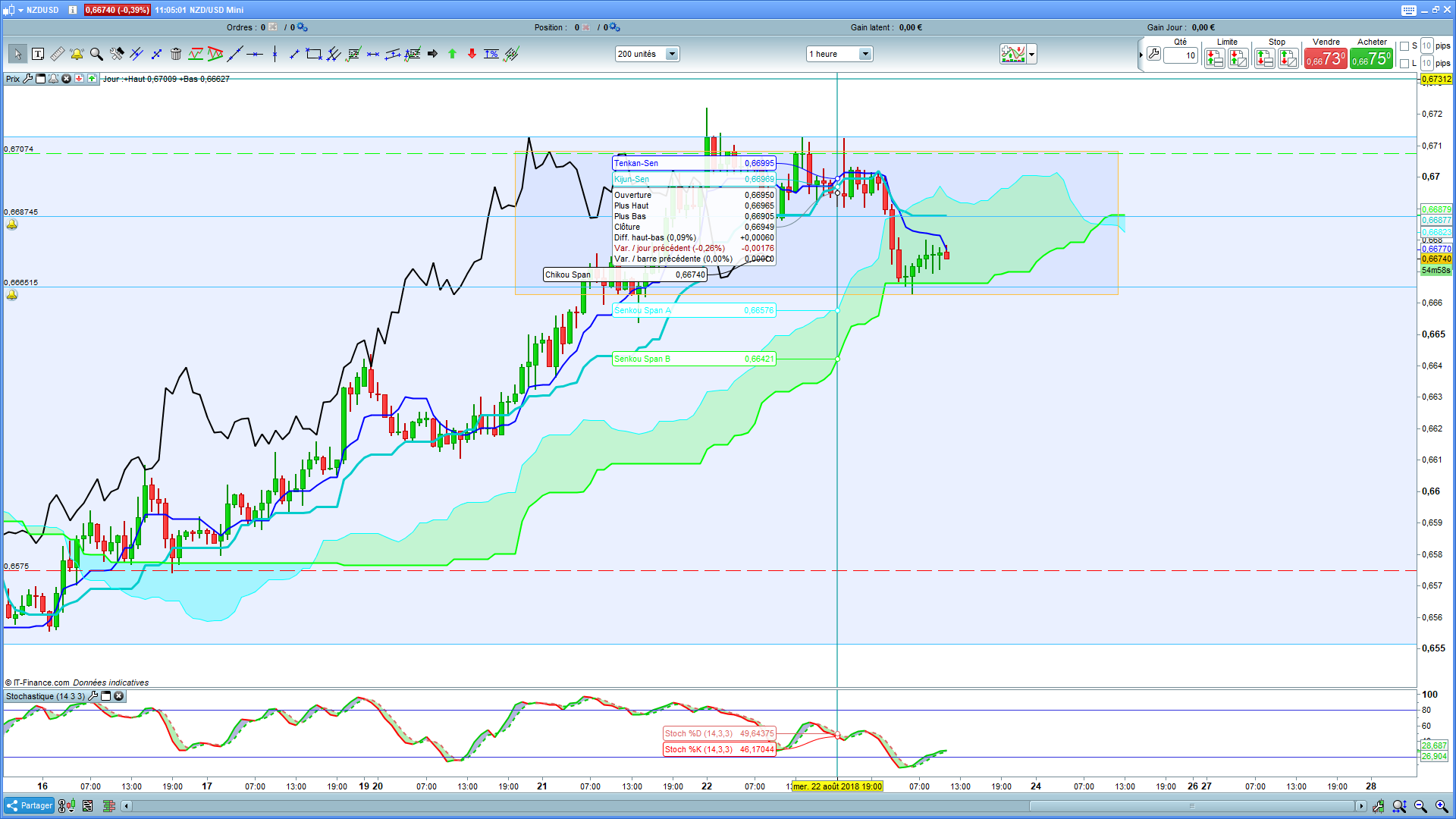
Task: Enable the L pips limit checkbox
Action: [x=1404, y=64]
